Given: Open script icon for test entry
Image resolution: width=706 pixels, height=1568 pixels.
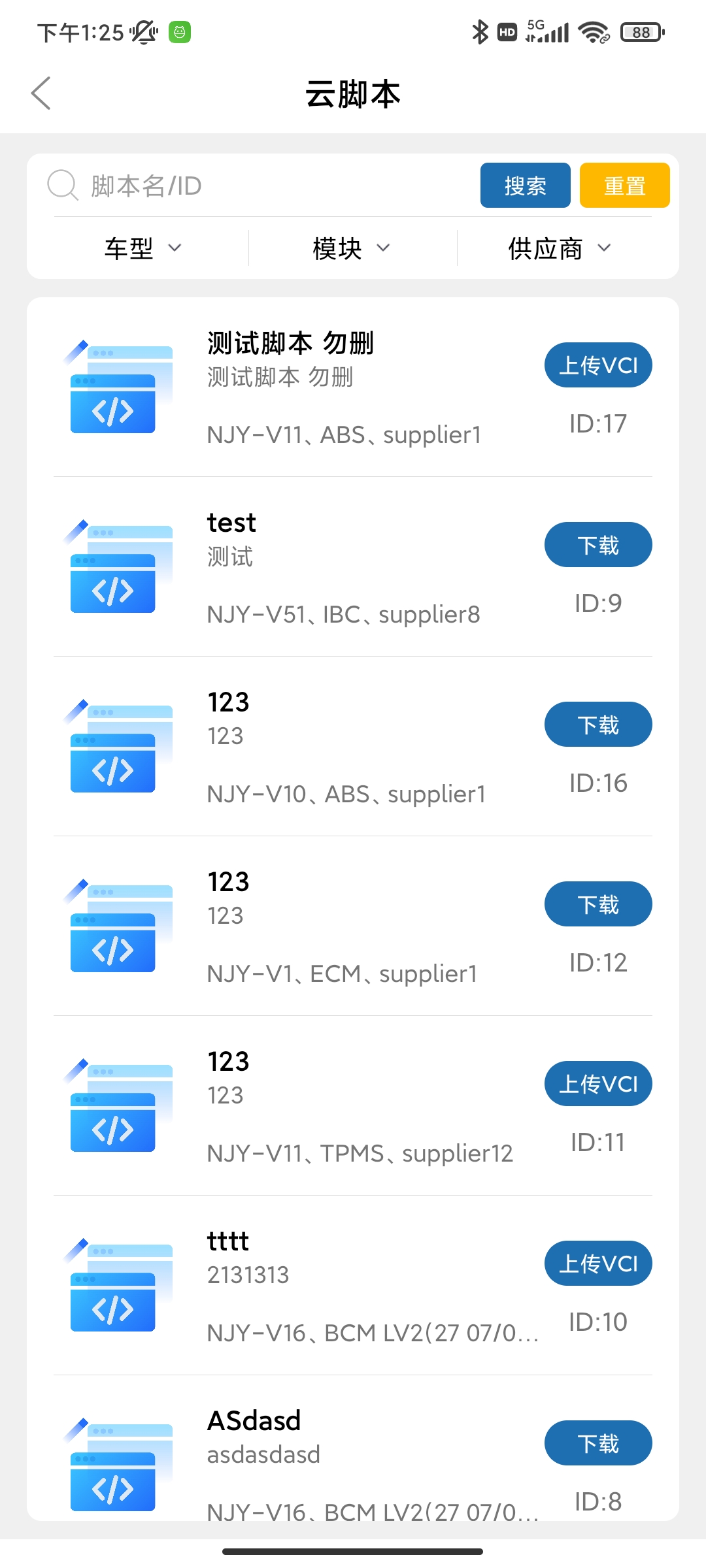Looking at the screenshot, I should 118,566.
